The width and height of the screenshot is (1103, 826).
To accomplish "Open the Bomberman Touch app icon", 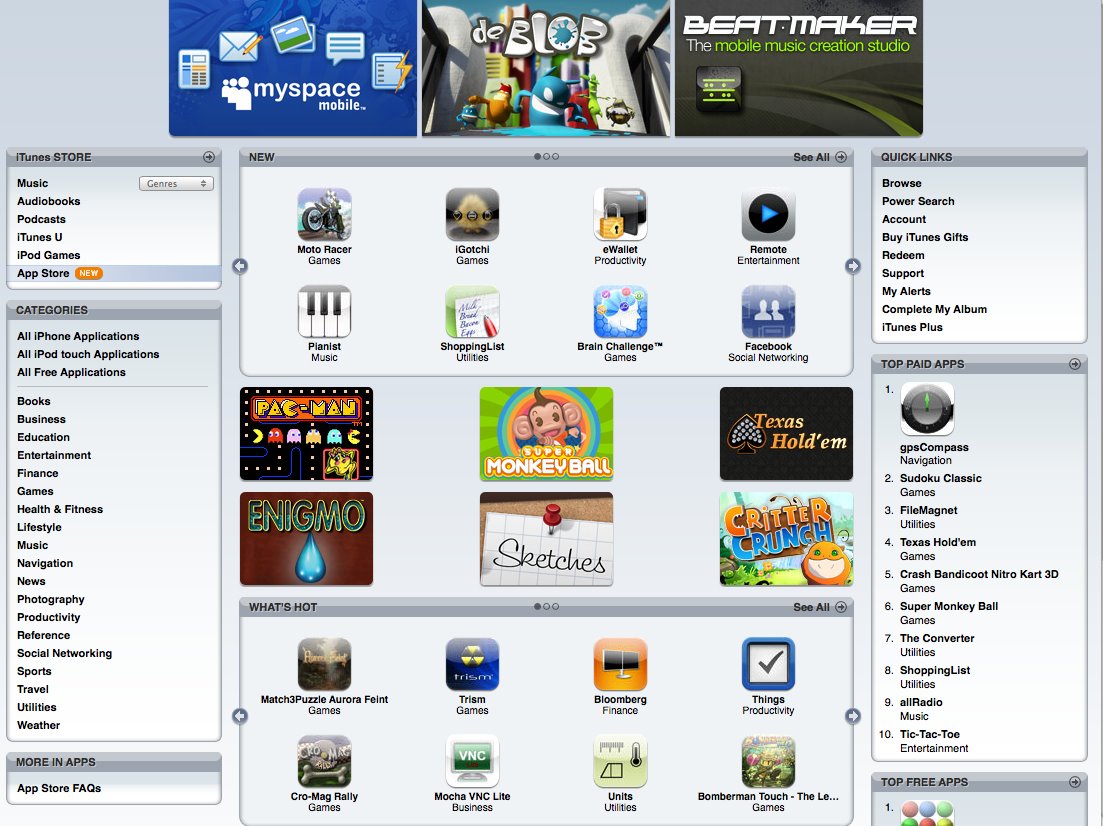I will pyautogui.click(x=768, y=761).
